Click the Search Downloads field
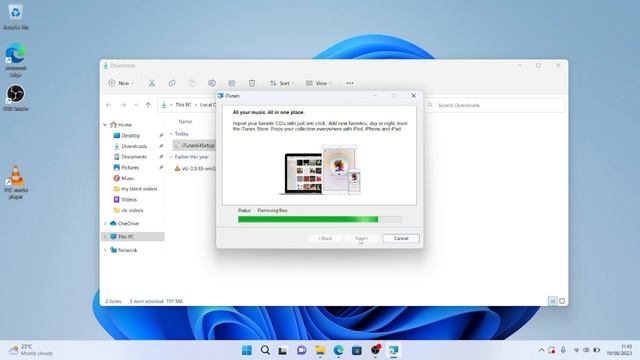 [x=495, y=105]
